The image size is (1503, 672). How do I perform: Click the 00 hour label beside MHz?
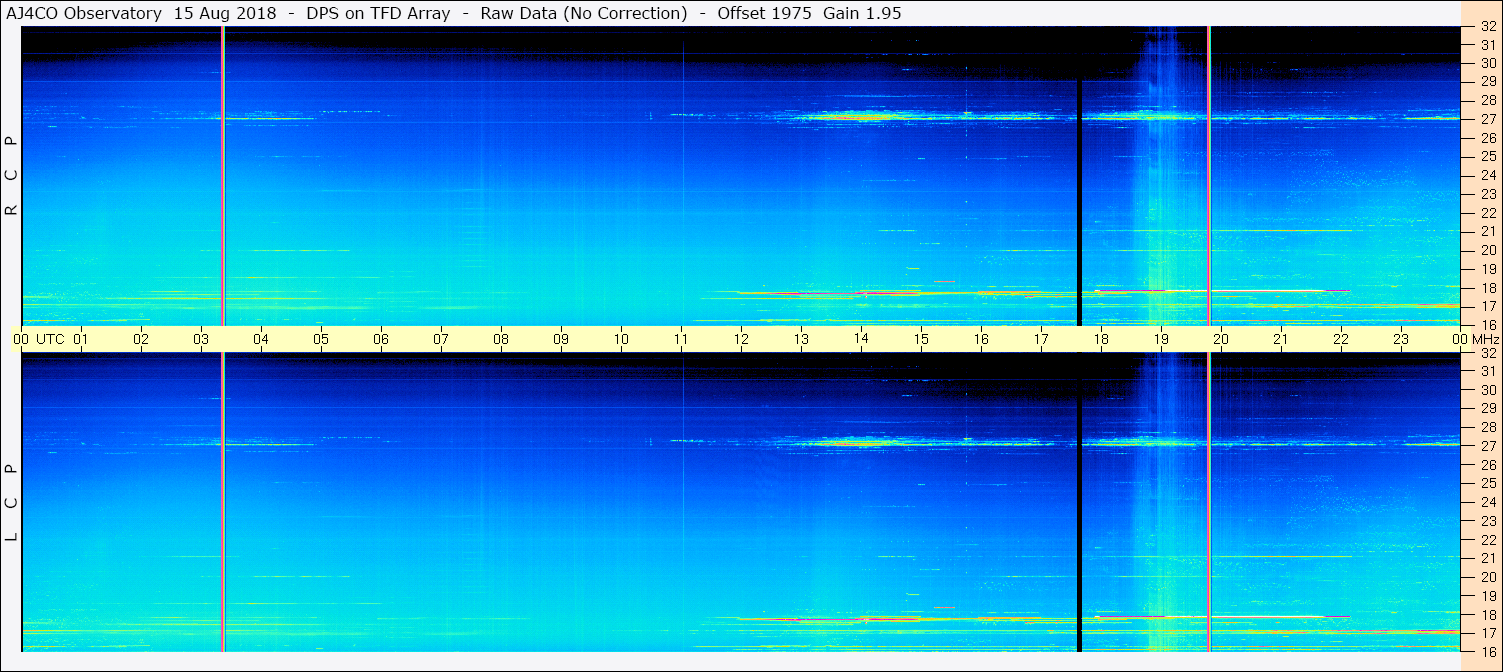pos(1460,339)
